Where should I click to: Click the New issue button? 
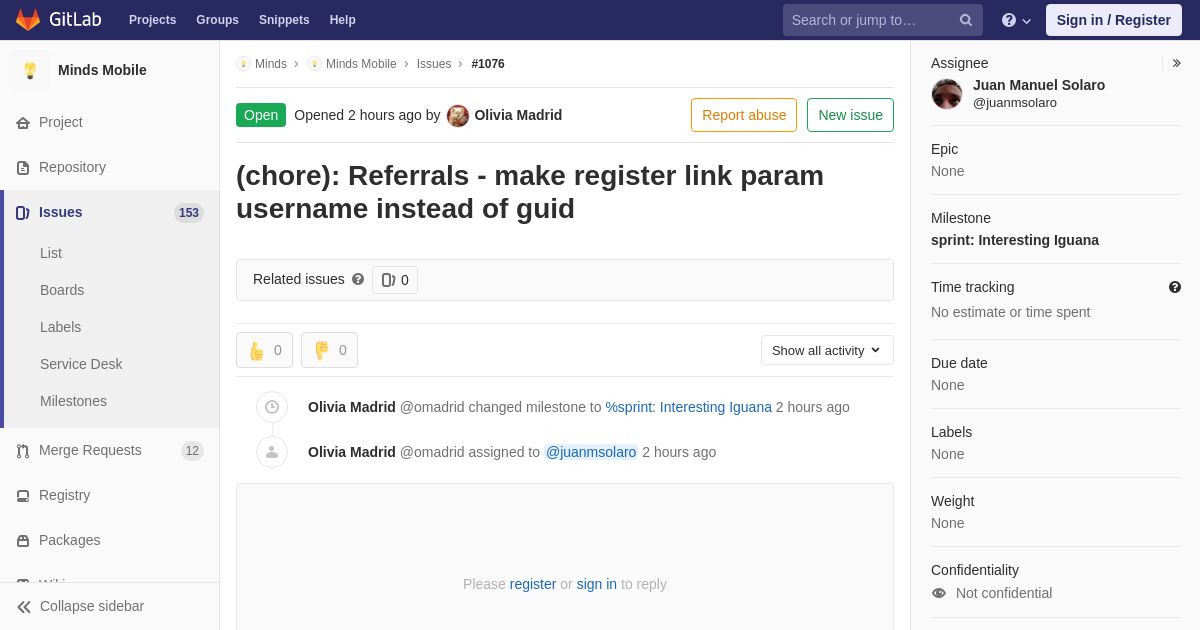[x=850, y=115]
